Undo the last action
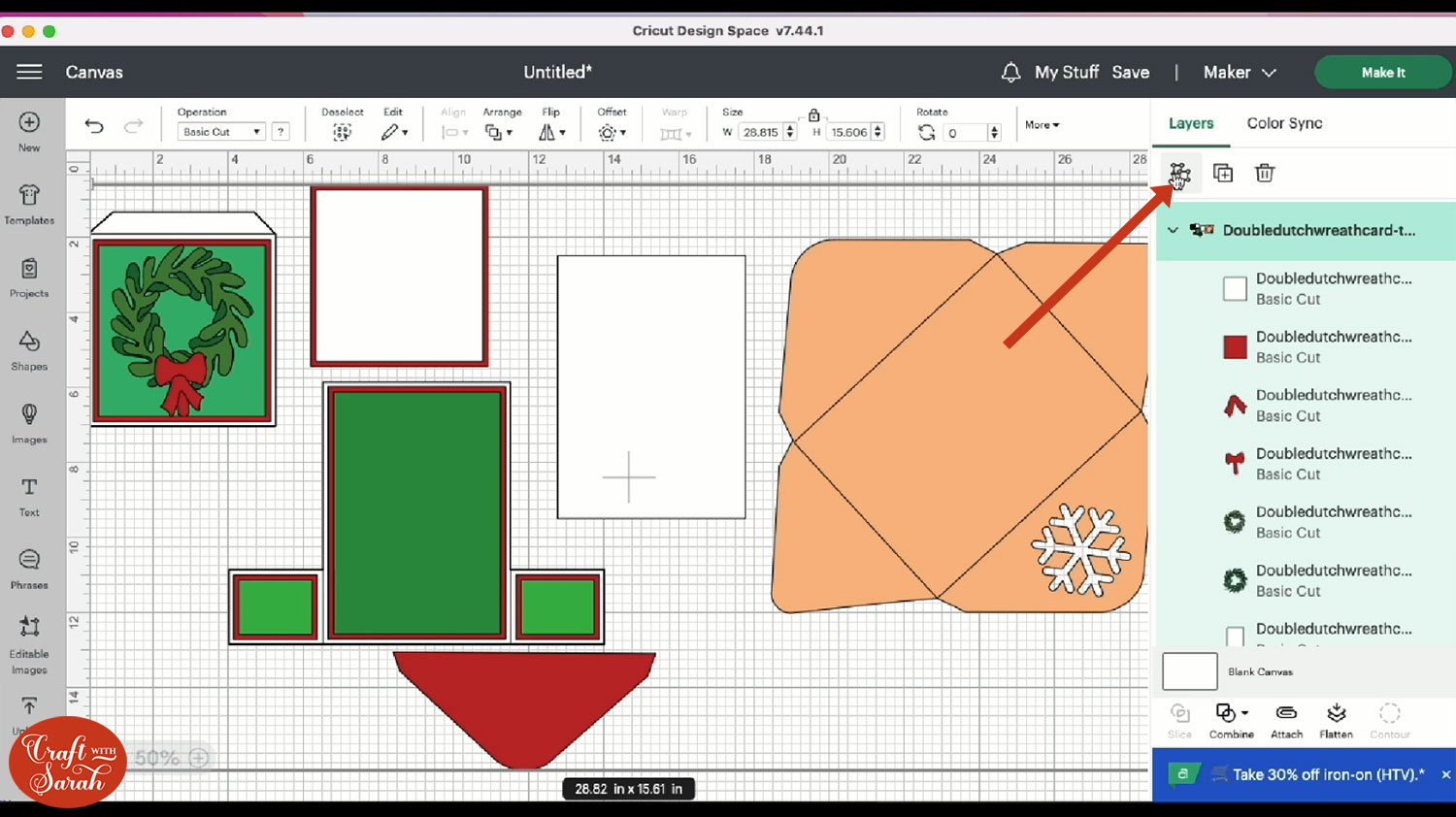This screenshot has height=817, width=1456. tap(94, 126)
